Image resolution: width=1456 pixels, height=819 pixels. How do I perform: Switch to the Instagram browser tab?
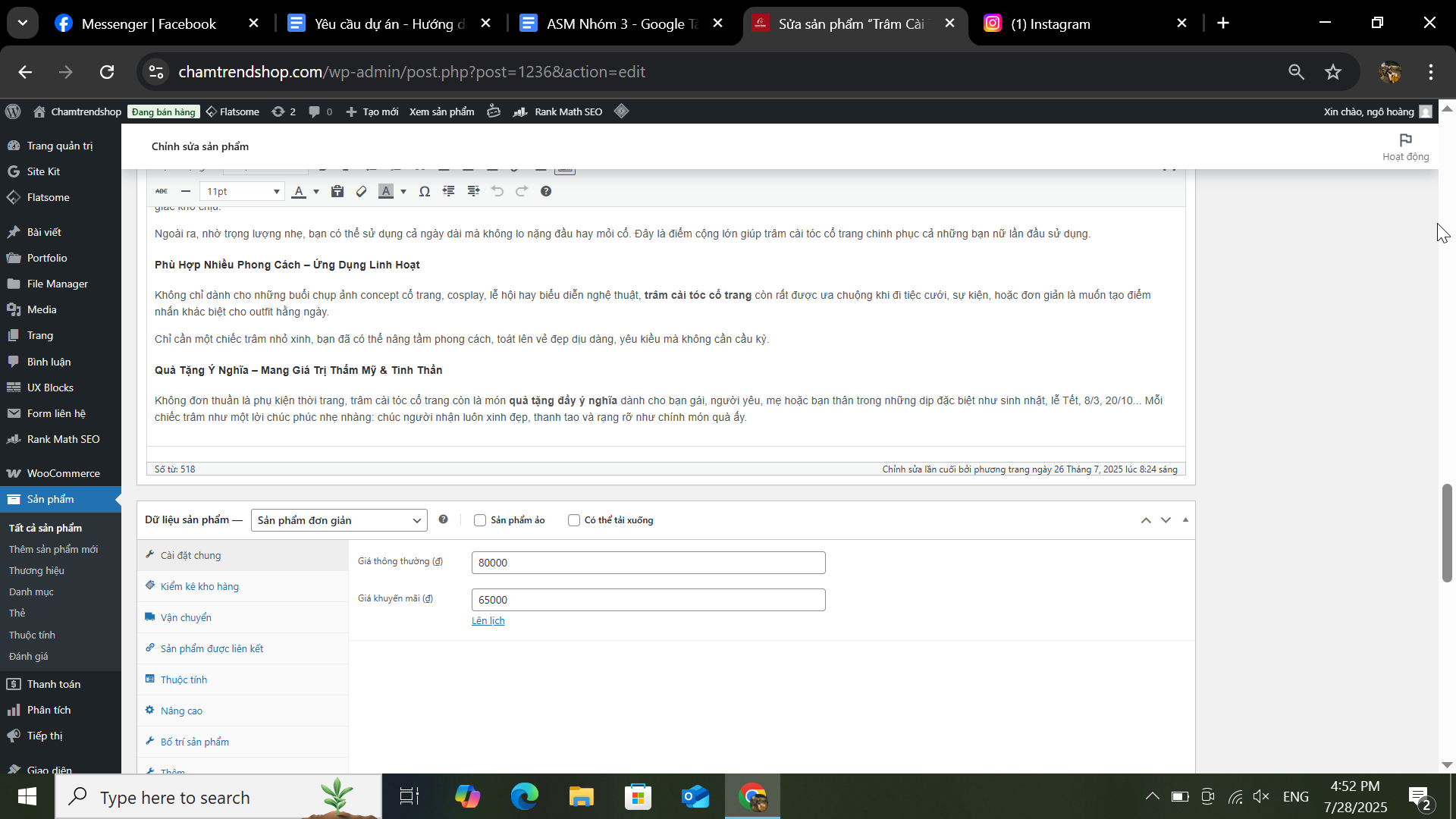click(1084, 24)
